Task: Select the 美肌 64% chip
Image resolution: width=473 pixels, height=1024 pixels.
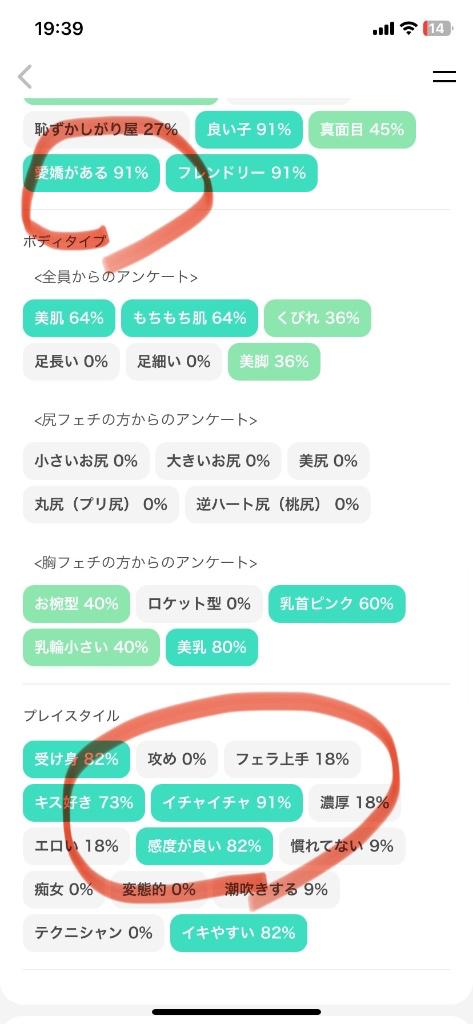Action: click(69, 318)
